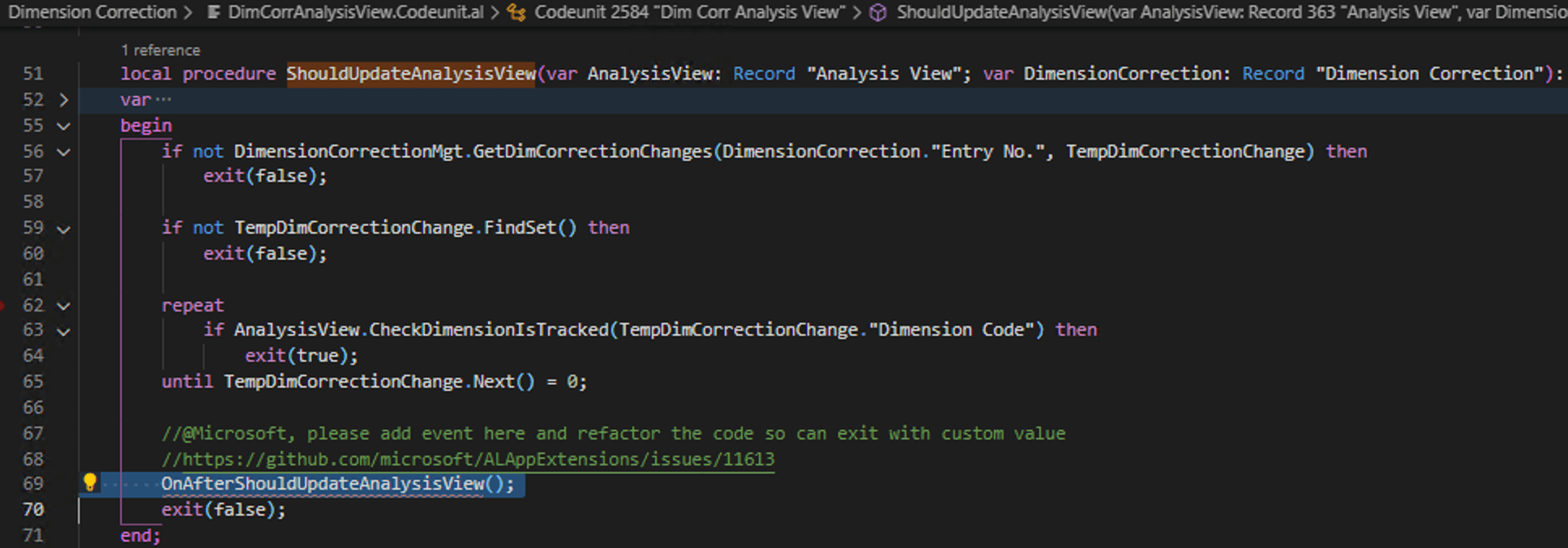This screenshot has height=548, width=1568.
Task: Click the until keyword on line 65
Action: [187, 382]
